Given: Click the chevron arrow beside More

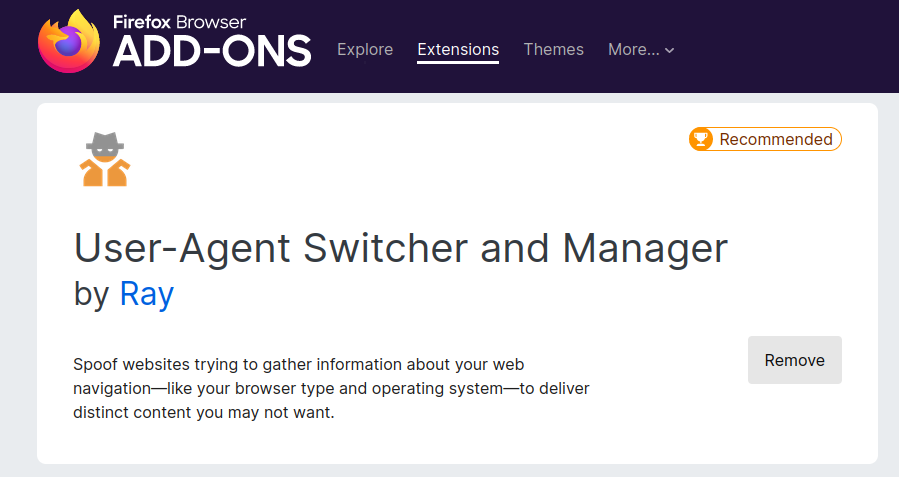Looking at the screenshot, I should coord(669,50).
